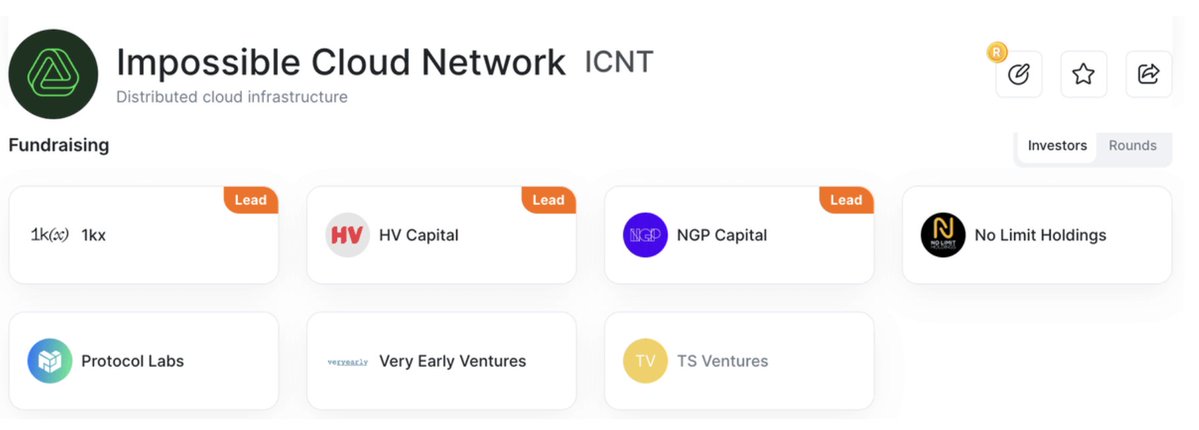Viewport: 1199px width, 430px height.
Task: Click the 1kx logo icon
Action: [50, 235]
